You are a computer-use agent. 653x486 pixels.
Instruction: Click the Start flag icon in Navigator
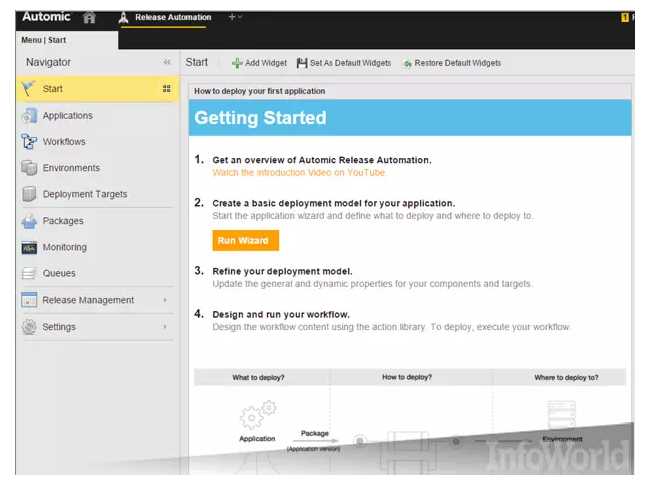pyautogui.click(x=28, y=88)
